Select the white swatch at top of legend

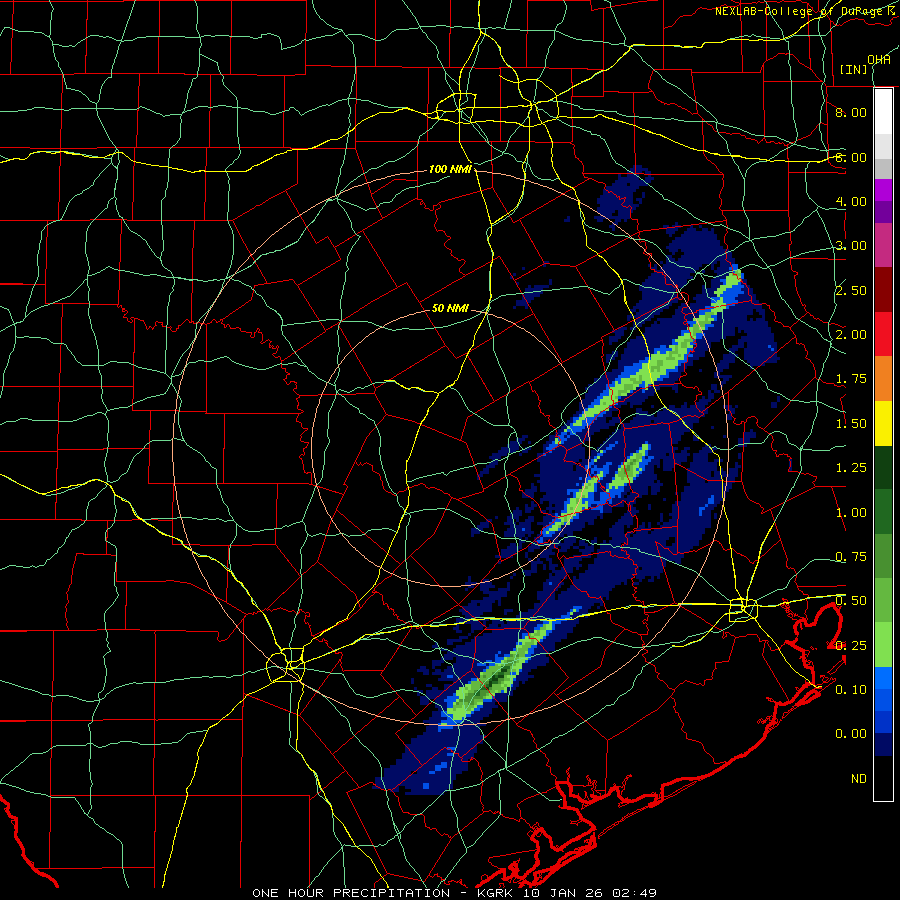pyautogui.click(x=883, y=111)
